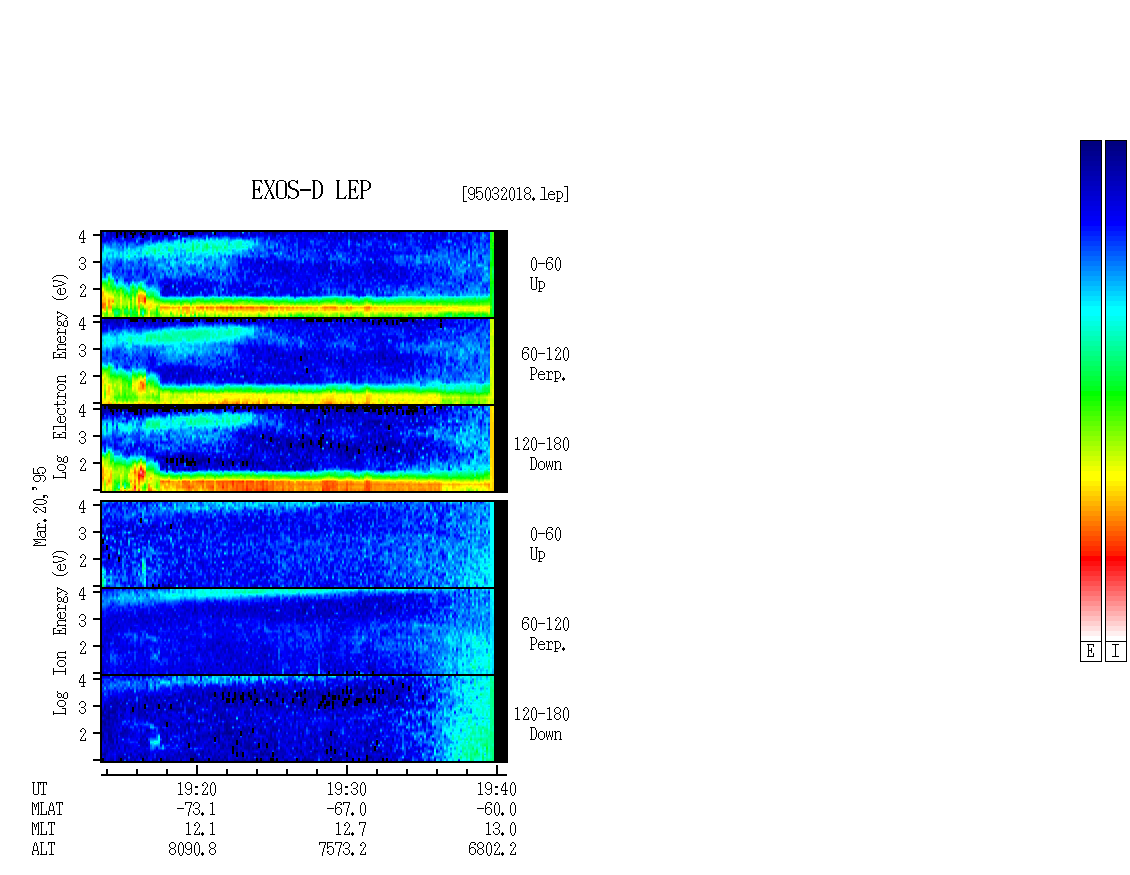Image resolution: width=1130 pixels, height=875 pixels.
Task: Click the EXOS-D LEP plot title
Action: (x=311, y=190)
